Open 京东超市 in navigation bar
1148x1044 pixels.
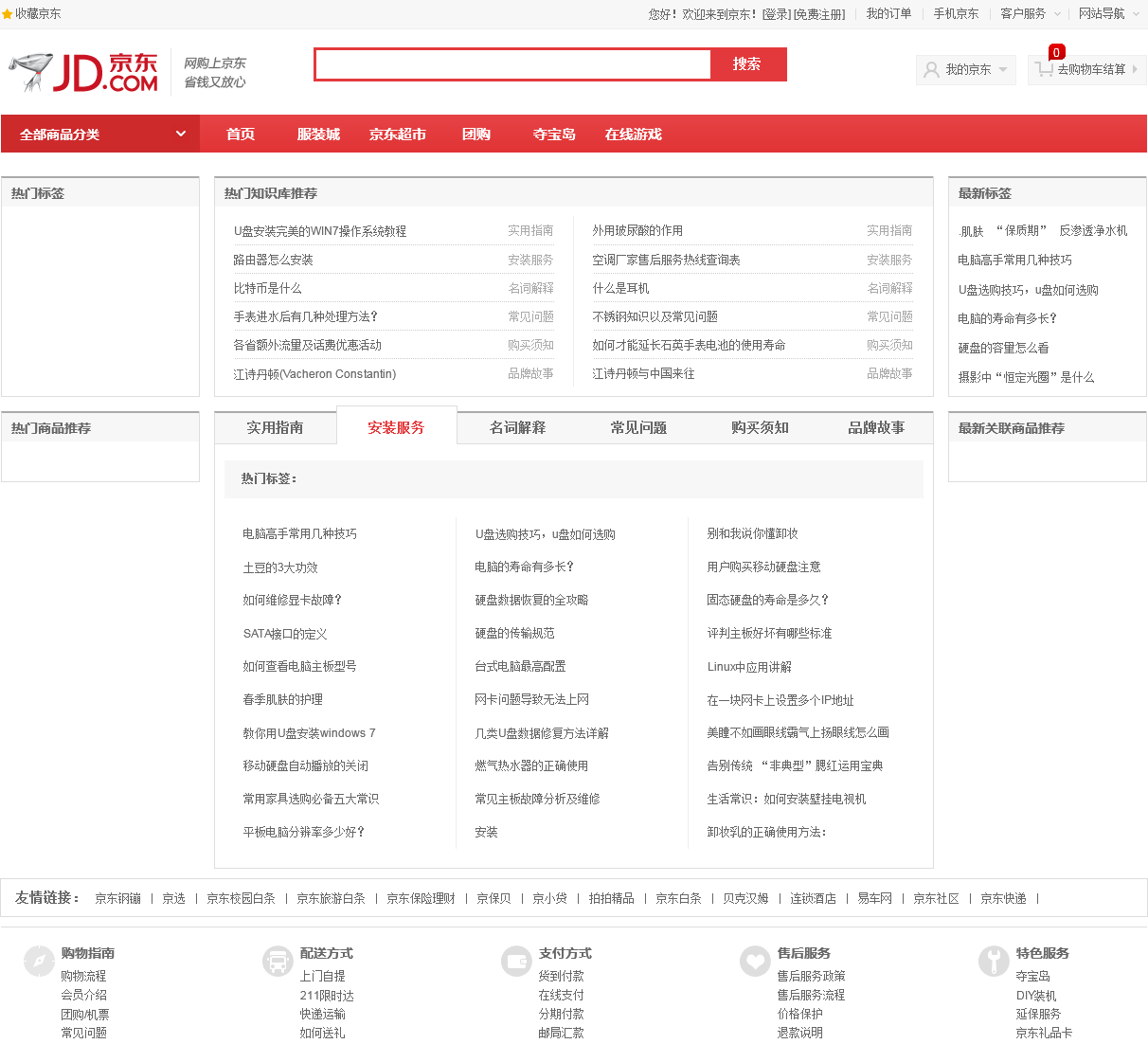[398, 135]
